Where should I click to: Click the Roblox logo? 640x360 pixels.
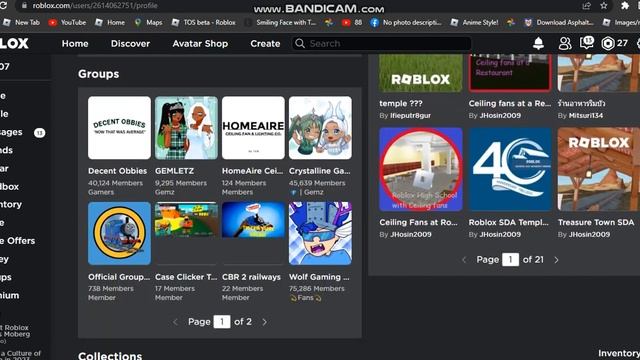[14, 43]
